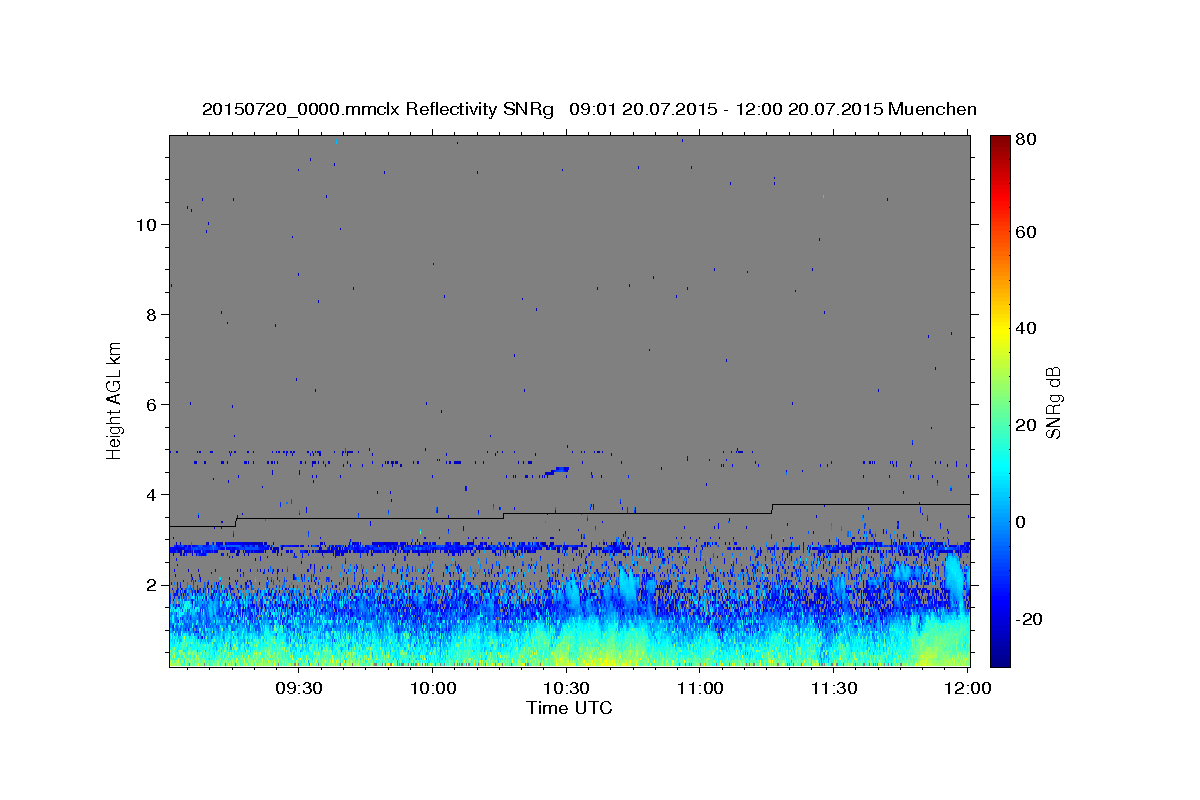The image size is (1200, 800).
Task: Click the 11:30 time tick label
Action: tap(834, 689)
